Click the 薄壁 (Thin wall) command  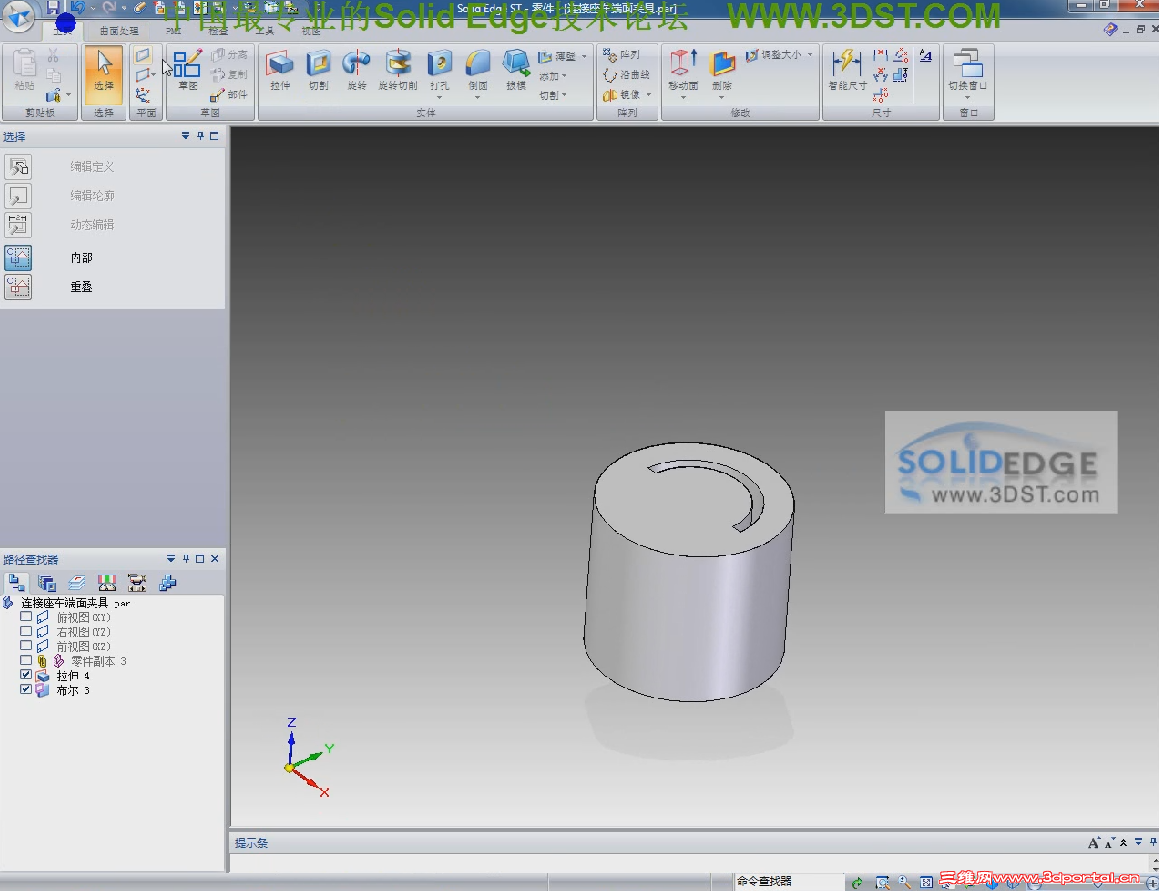(559, 56)
